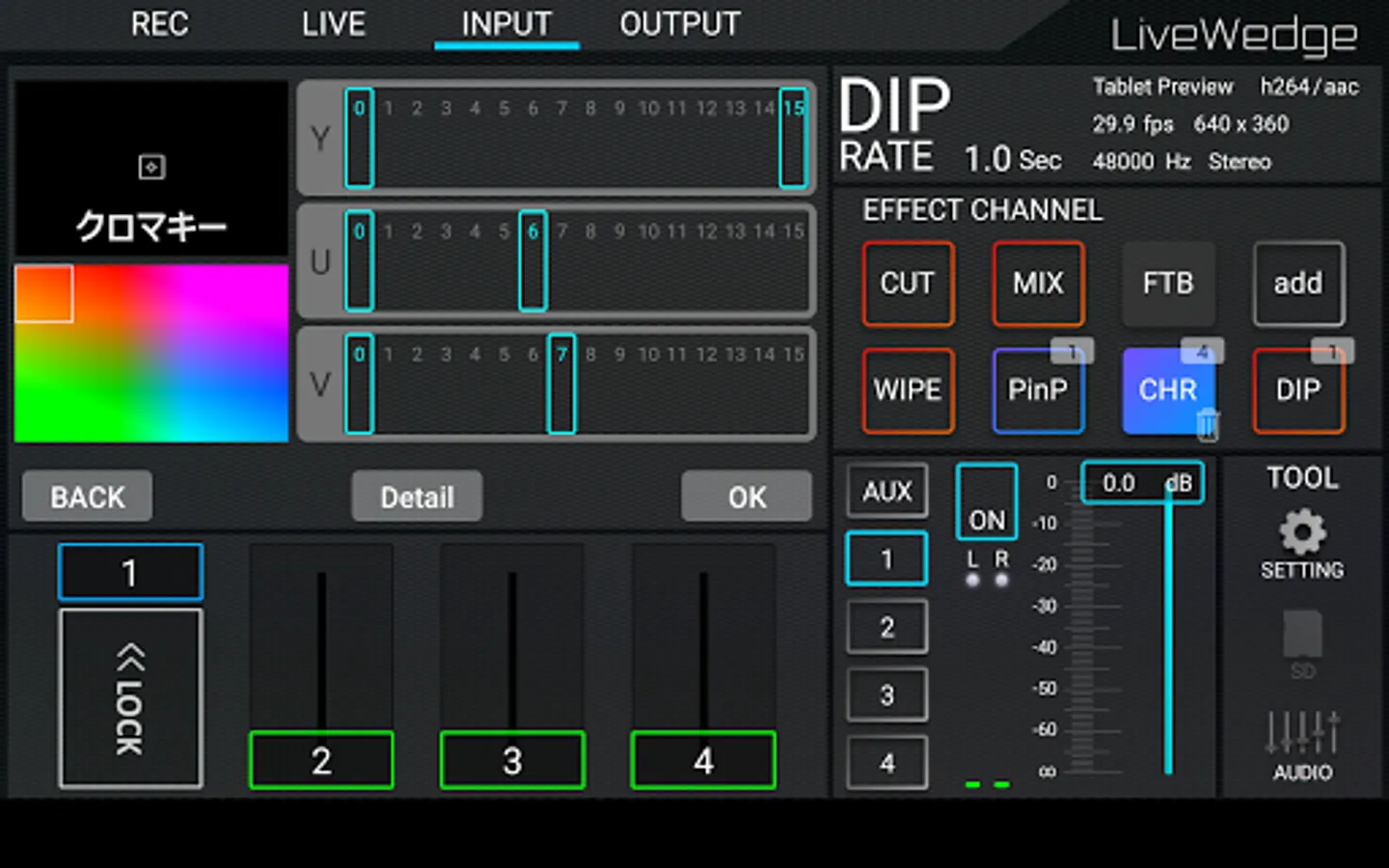The height and width of the screenshot is (868, 1389).
Task: Click the h264/aac codec text
Action: tap(1309, 87)
